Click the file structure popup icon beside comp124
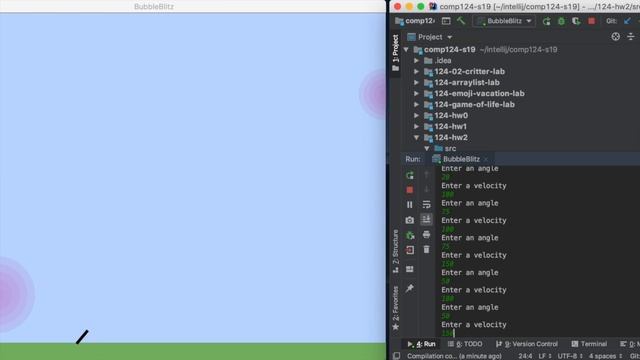Viewport: 640px width, 360px height. coord(446,21)
